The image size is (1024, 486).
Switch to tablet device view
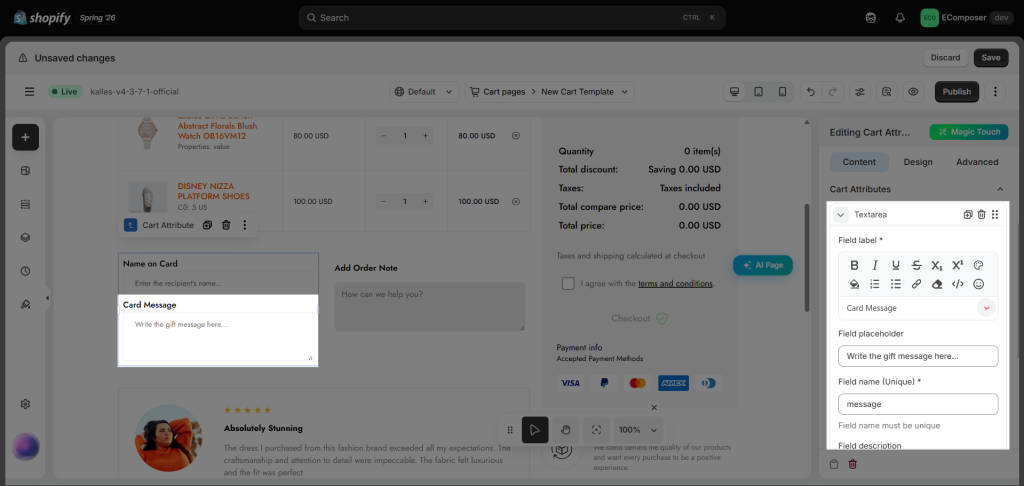[758, 91]
